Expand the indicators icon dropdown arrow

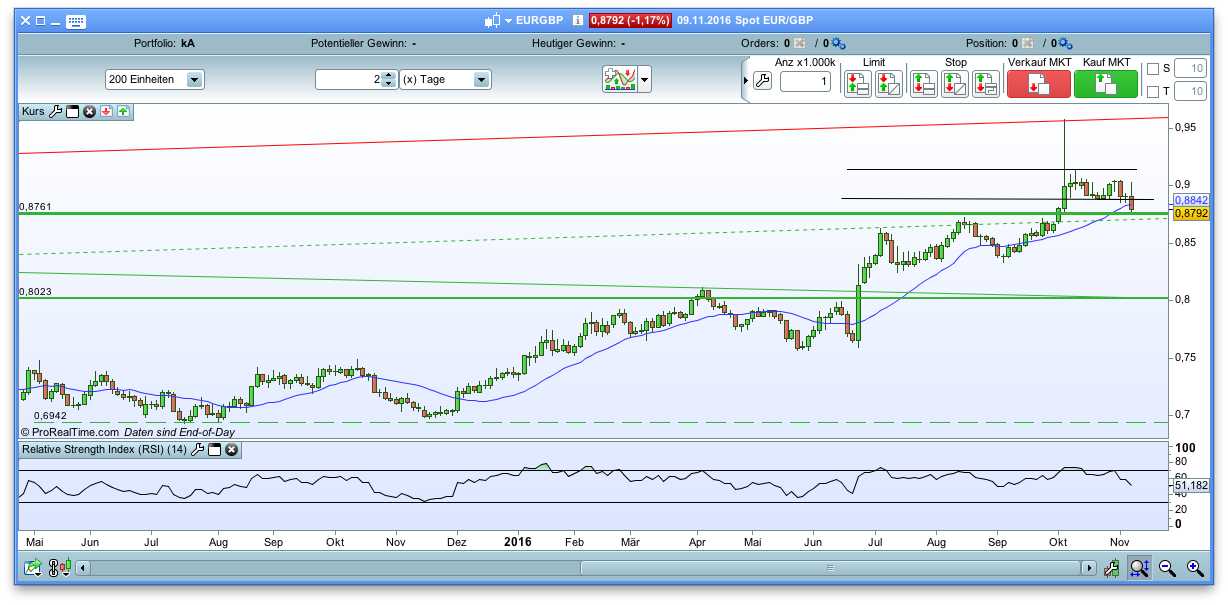click(645, 80)
